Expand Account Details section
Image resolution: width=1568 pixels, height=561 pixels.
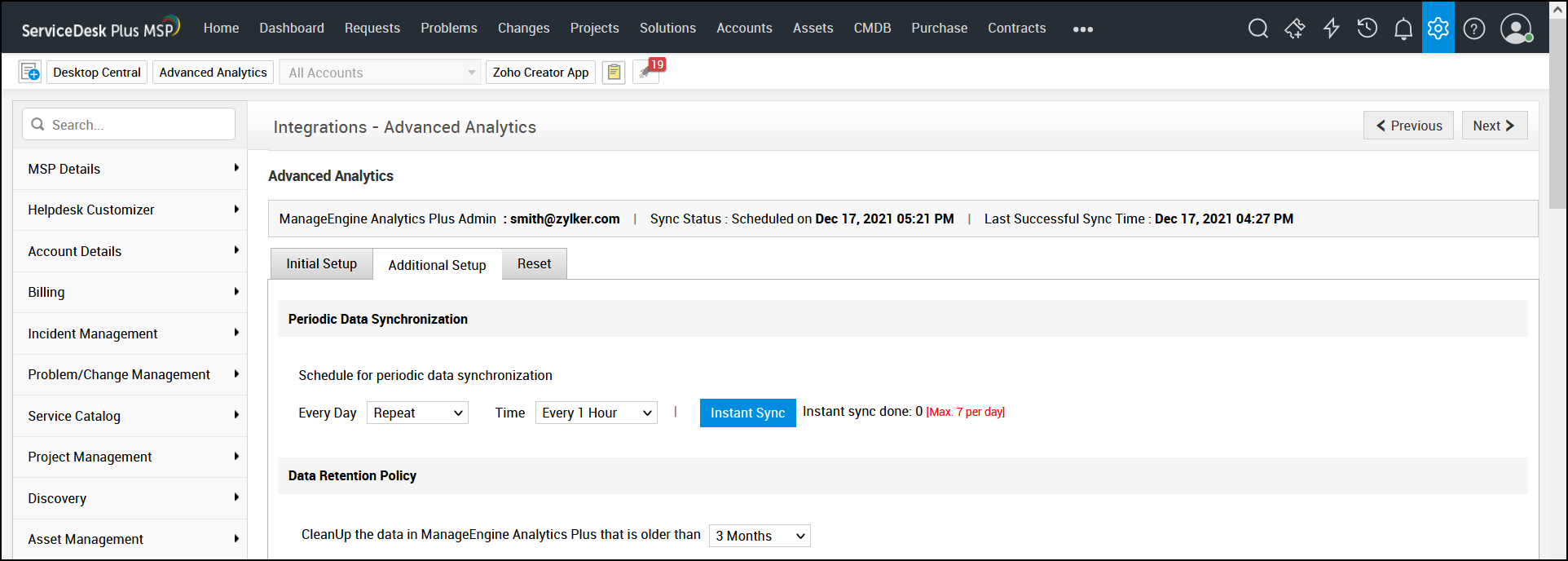pos(130,251)
